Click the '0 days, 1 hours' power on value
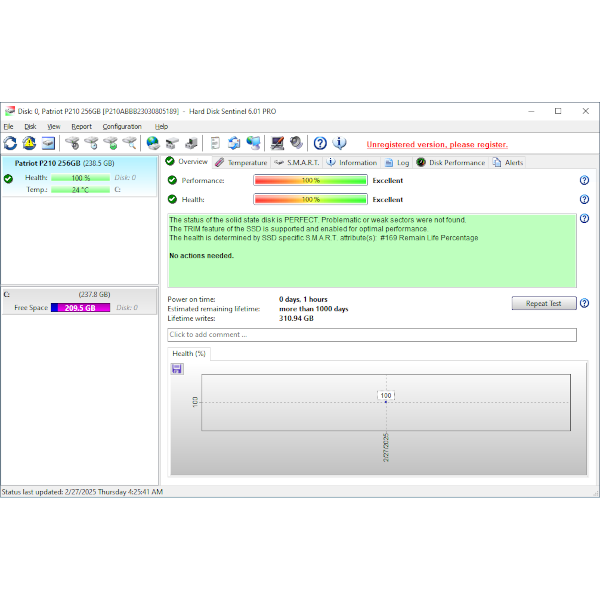The height and width of the screenshot is (600, 600). (x=303, y=299)
